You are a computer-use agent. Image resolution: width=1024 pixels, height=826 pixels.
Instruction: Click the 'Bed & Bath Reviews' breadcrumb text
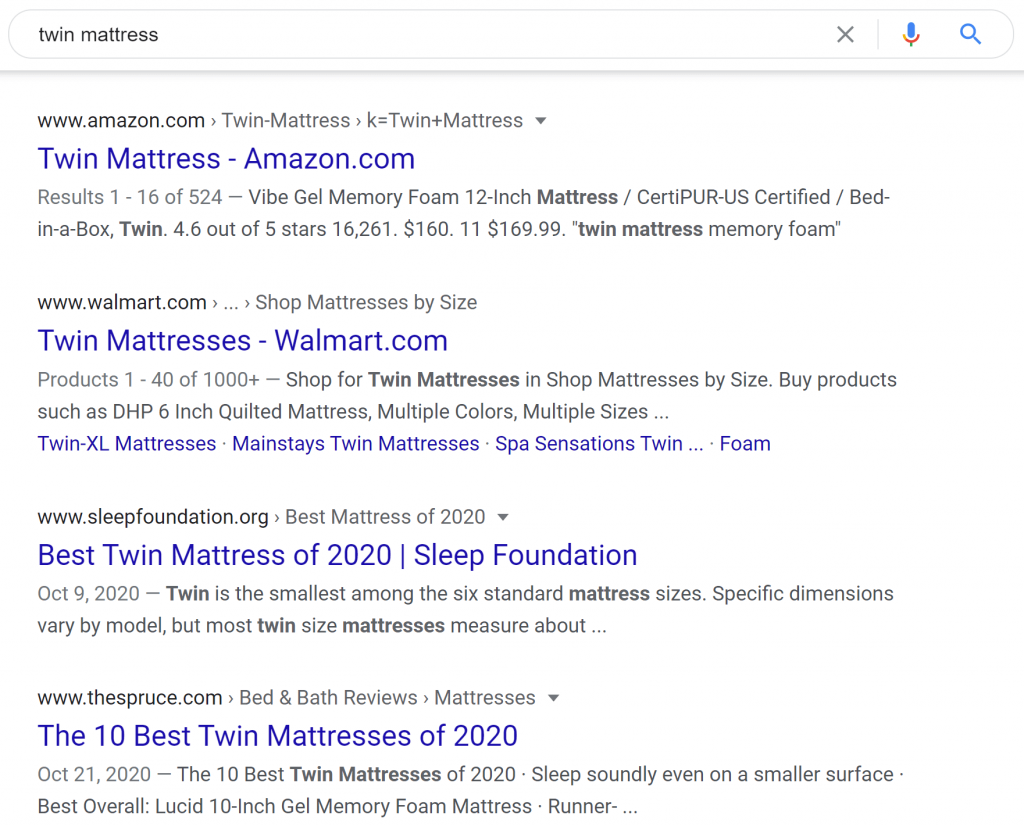click(328, 698)
